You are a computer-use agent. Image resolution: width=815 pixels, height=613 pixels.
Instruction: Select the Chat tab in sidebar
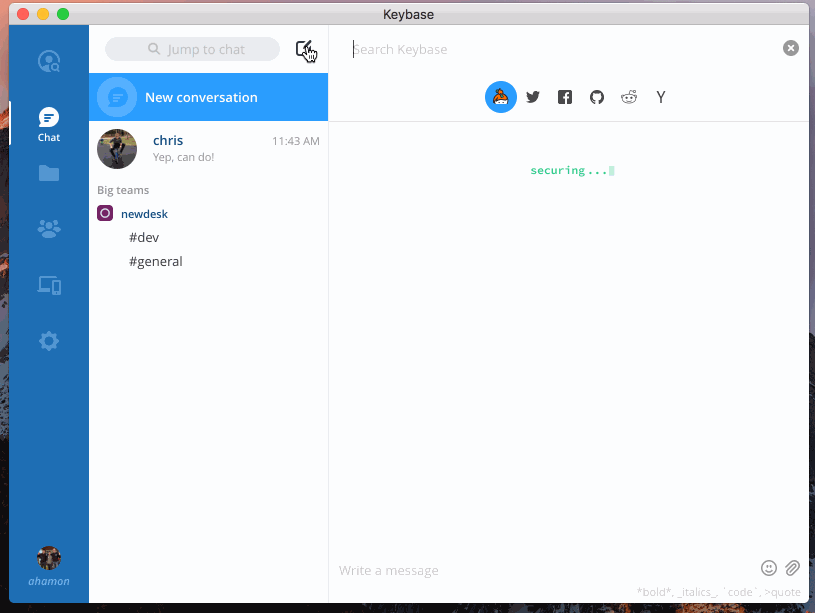[x=49, y=124]
